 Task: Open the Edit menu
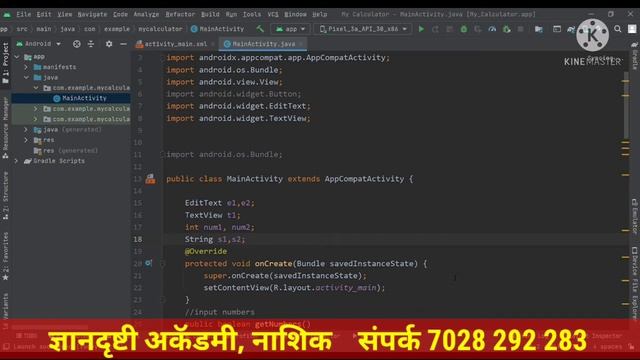pos(44,14)
